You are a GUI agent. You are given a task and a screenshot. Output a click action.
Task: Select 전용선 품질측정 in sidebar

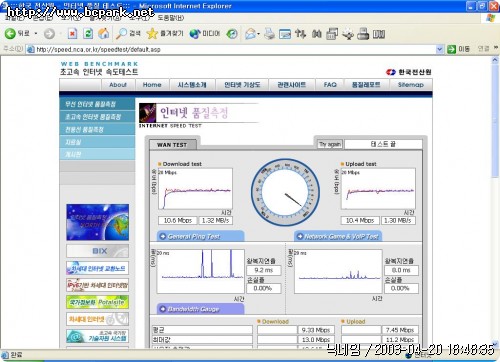coord(97,129)
